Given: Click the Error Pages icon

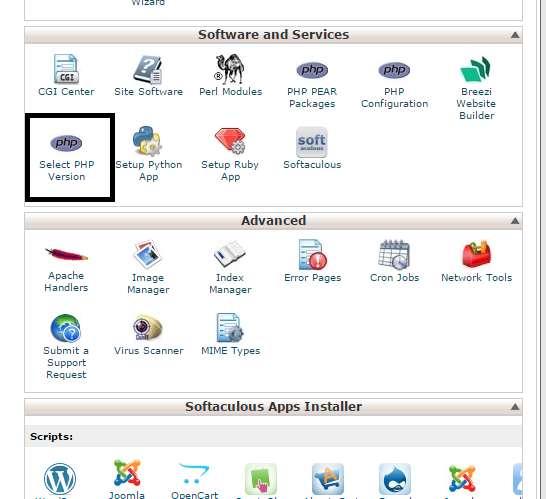Looking at the screenshot, I should [312, 255].
